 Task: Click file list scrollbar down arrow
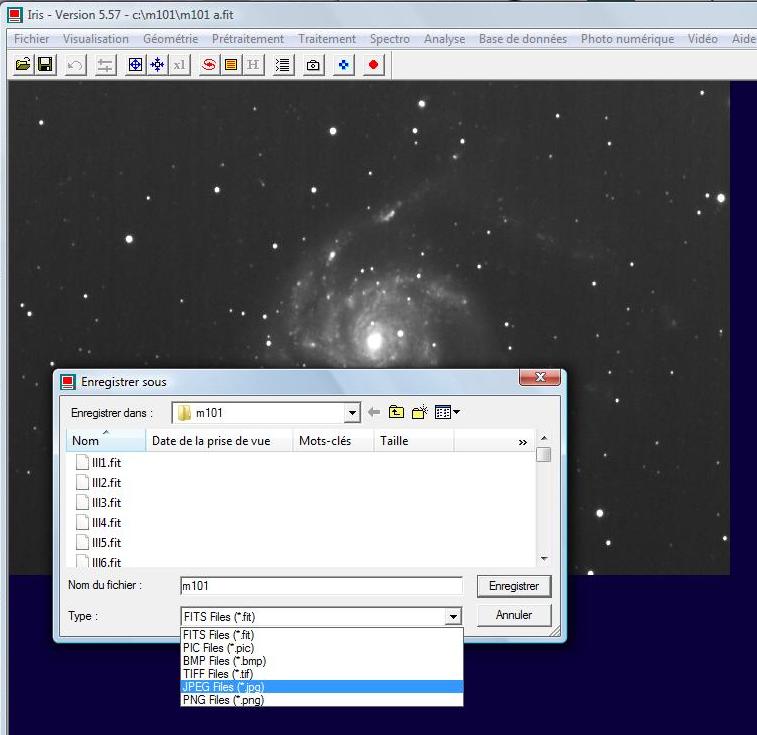point(544,559)
